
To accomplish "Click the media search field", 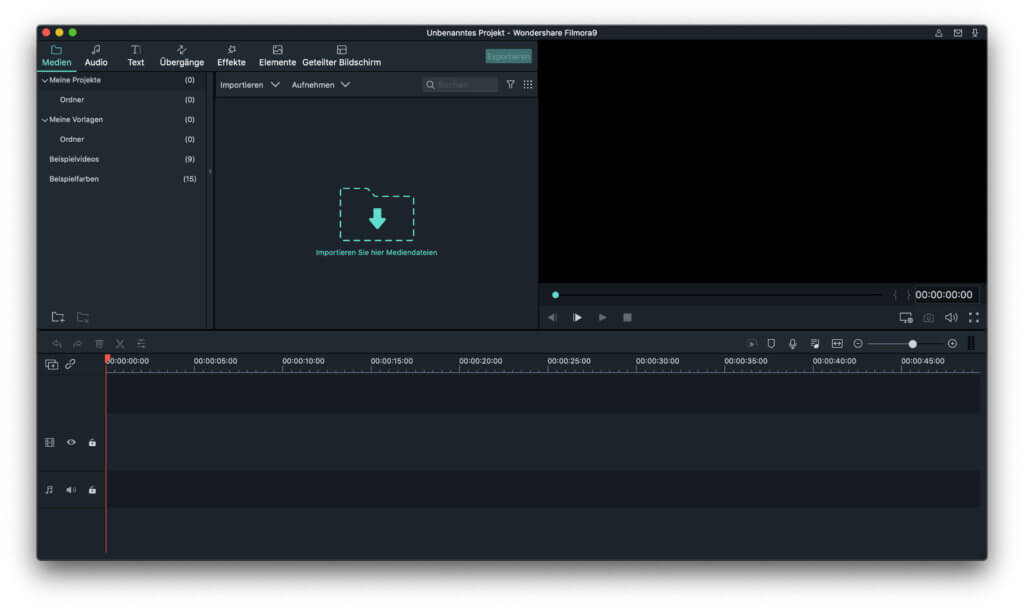I will click(x=460, y=85).
